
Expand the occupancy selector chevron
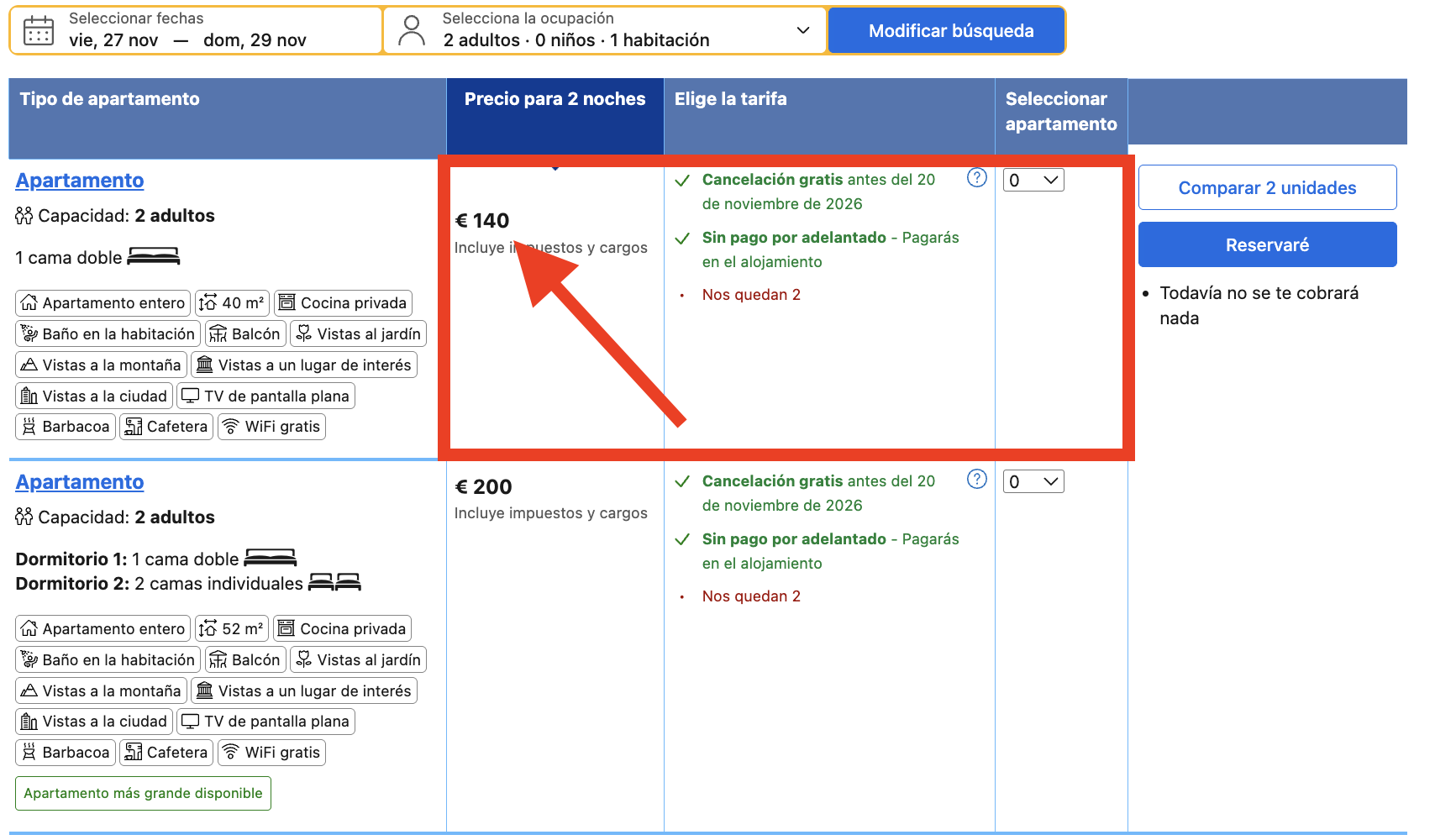[803, 30]
